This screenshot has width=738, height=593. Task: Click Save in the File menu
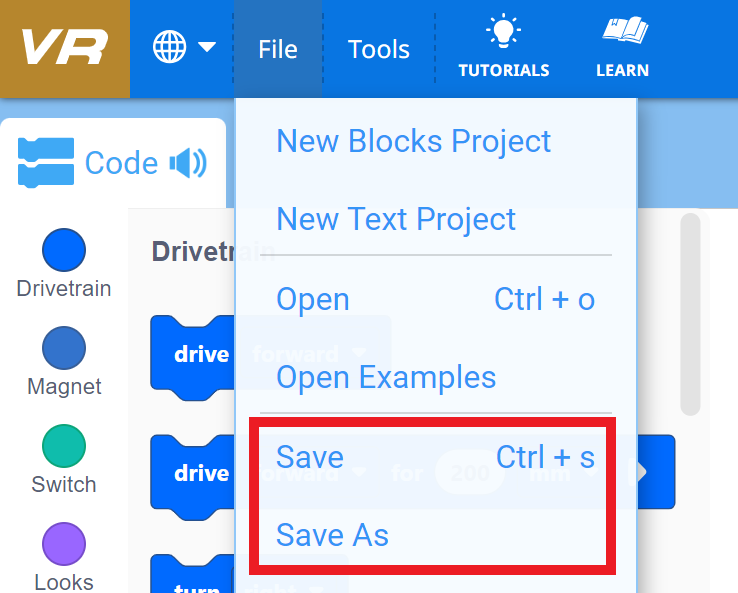click(x=310, y=457)
